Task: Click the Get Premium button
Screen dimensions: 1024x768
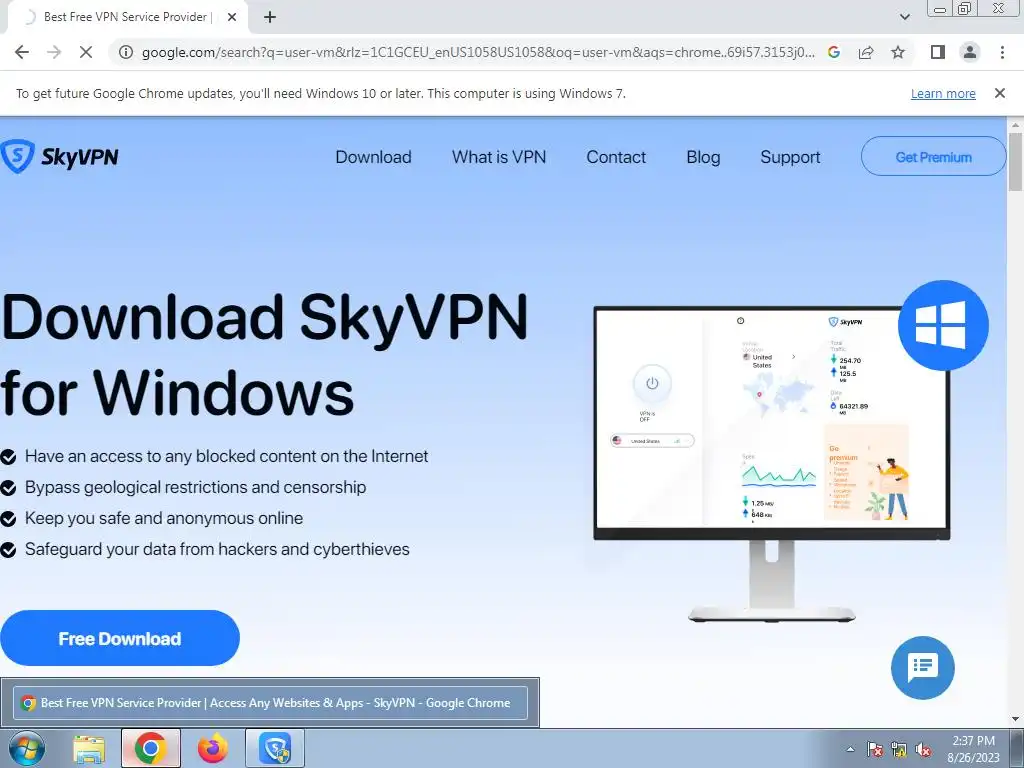Action: click(x=933, y=157)
